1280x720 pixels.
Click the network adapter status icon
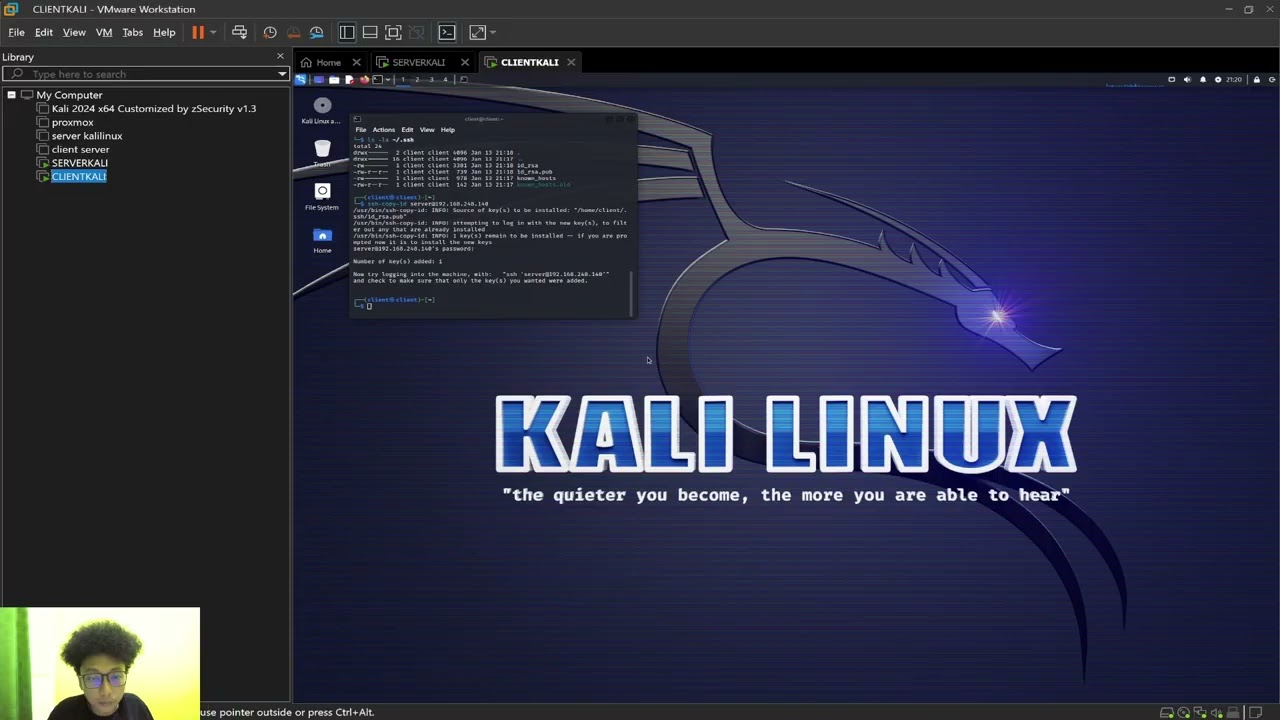click(x=1200, y=713)
